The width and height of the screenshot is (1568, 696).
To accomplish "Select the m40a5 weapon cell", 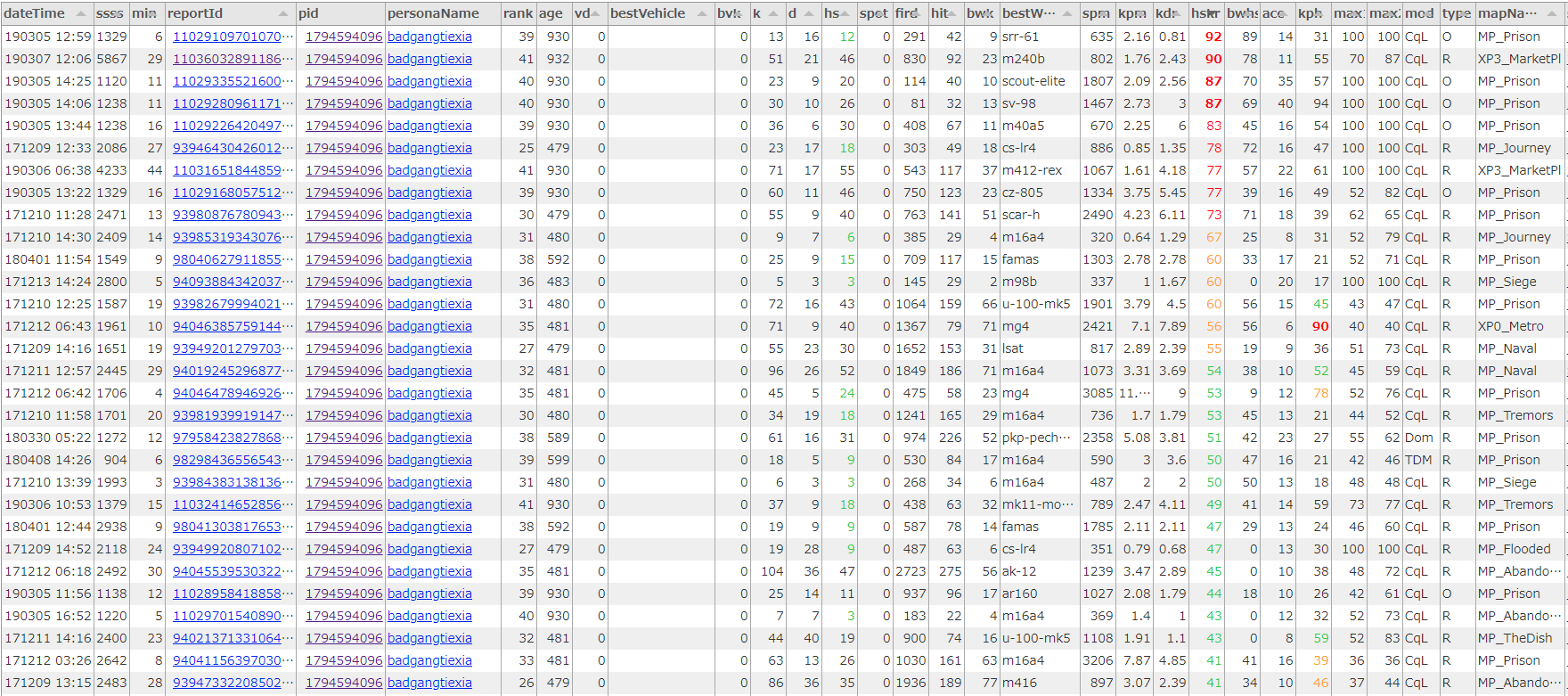I will coord(1040,126).
